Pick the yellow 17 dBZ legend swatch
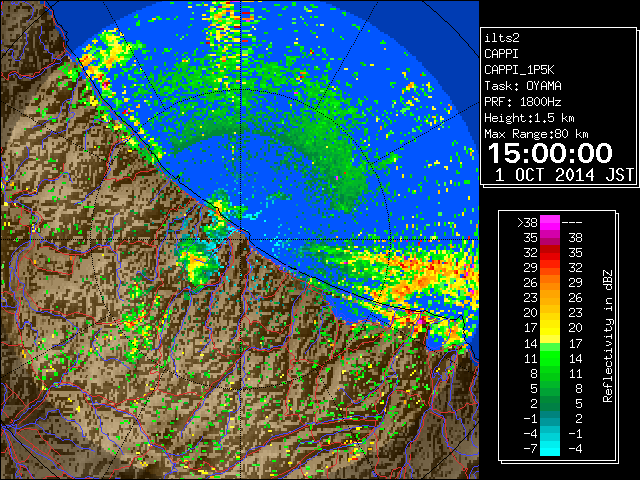 [x=550, y=328]
